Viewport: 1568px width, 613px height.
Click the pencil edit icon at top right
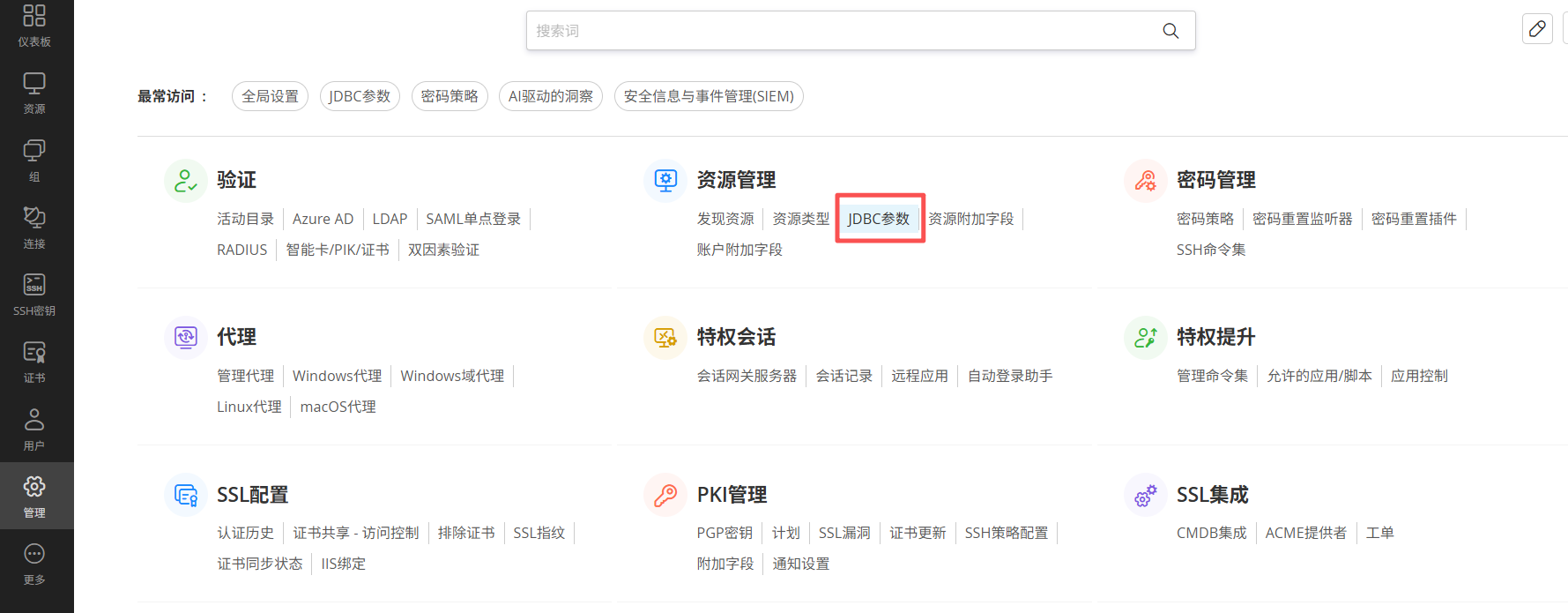[1537, 29]
